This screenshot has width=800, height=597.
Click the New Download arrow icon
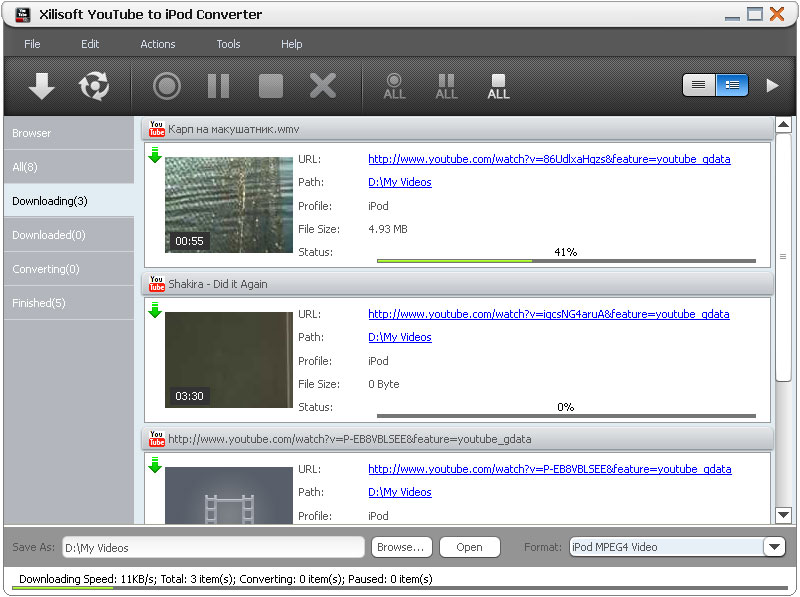pos(41,87)
